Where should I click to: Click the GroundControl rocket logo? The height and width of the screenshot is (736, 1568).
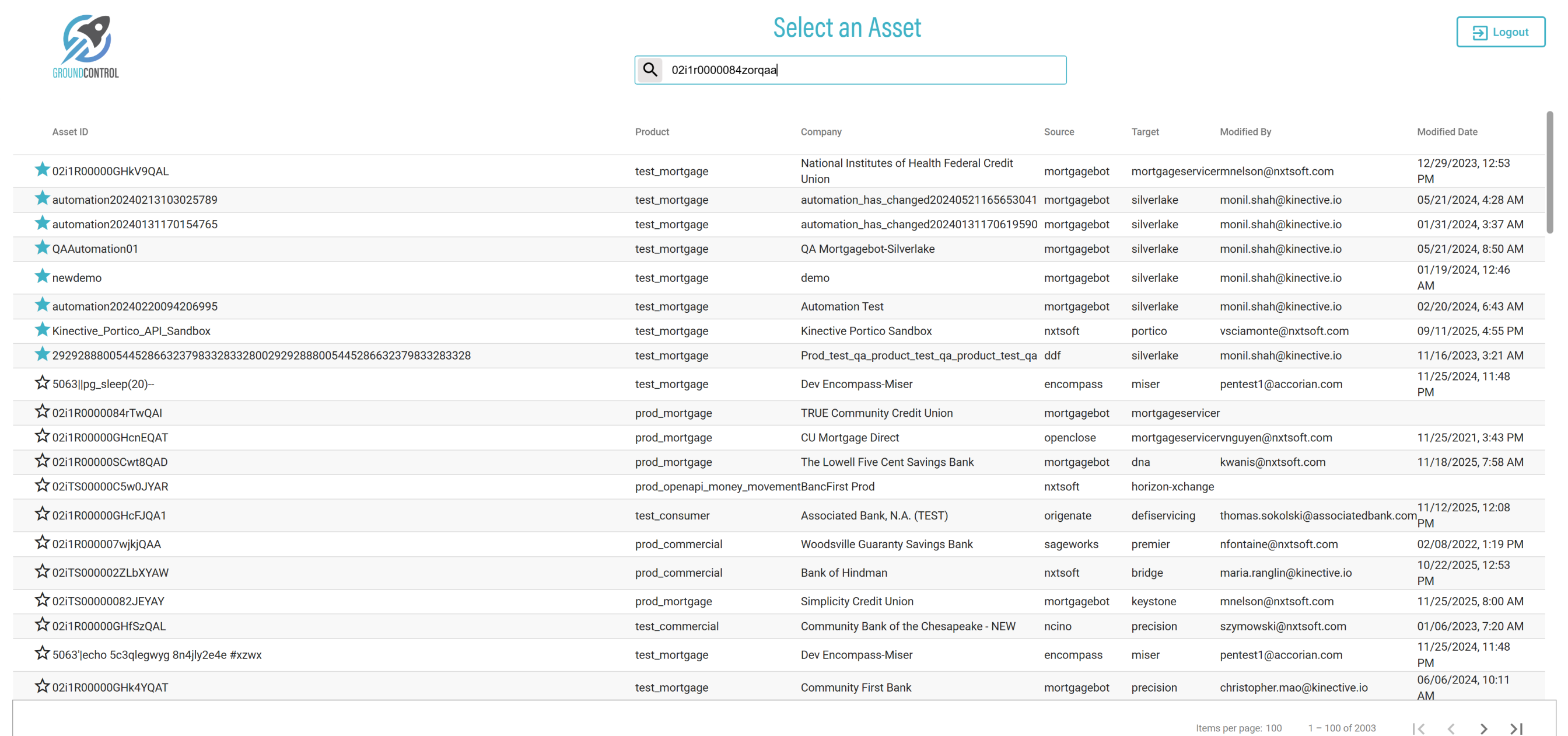[x=86, y=46]
